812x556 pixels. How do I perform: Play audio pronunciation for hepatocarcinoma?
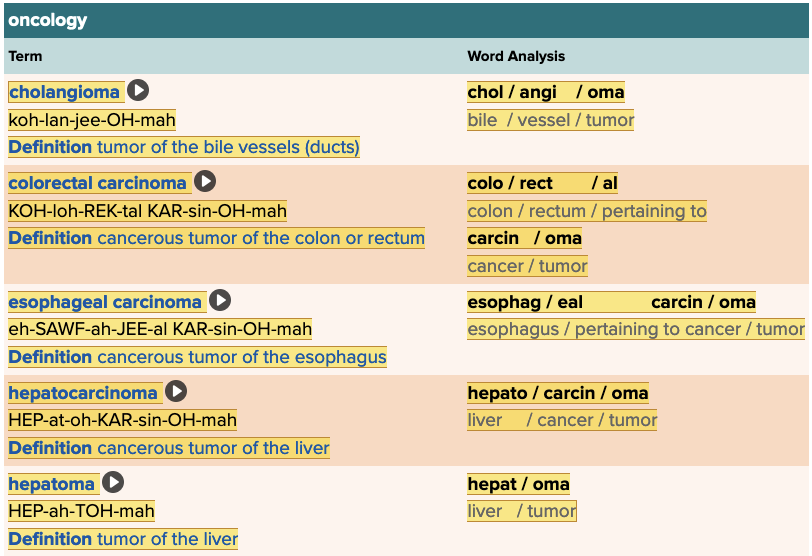point(176,392)
